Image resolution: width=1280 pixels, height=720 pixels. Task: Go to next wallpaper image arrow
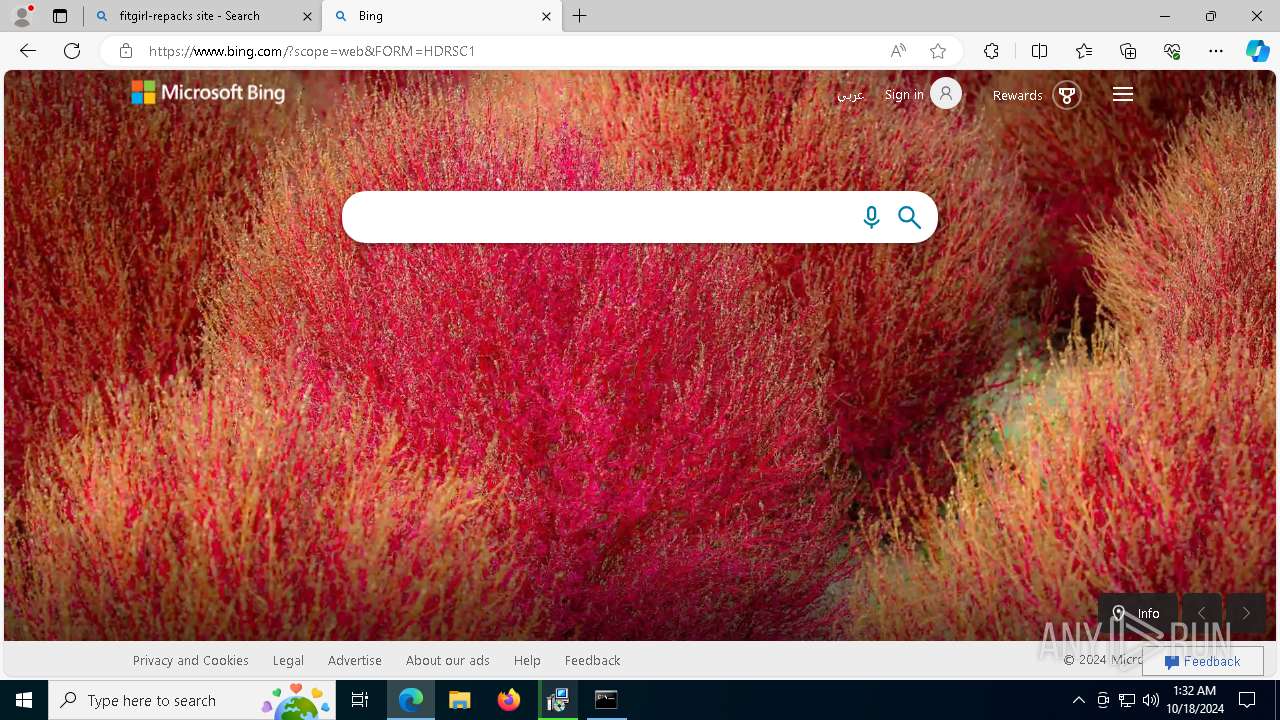(x=1246, y=613)
